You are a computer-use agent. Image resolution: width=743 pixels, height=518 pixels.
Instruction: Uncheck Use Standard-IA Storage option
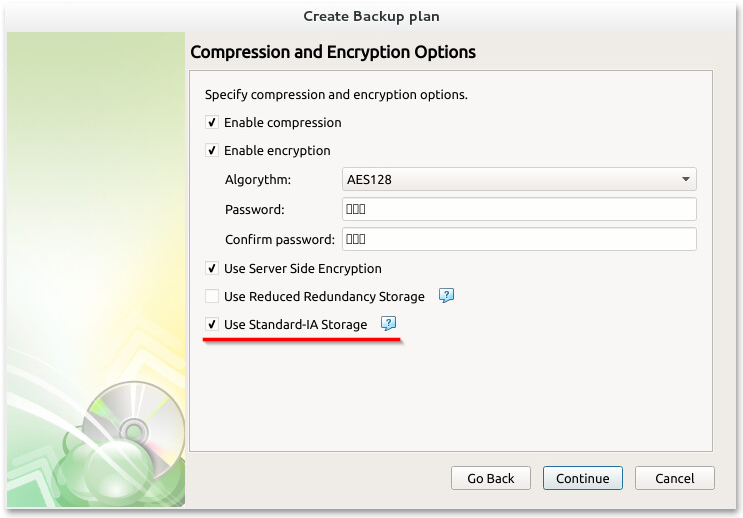[x=212, y=325]
